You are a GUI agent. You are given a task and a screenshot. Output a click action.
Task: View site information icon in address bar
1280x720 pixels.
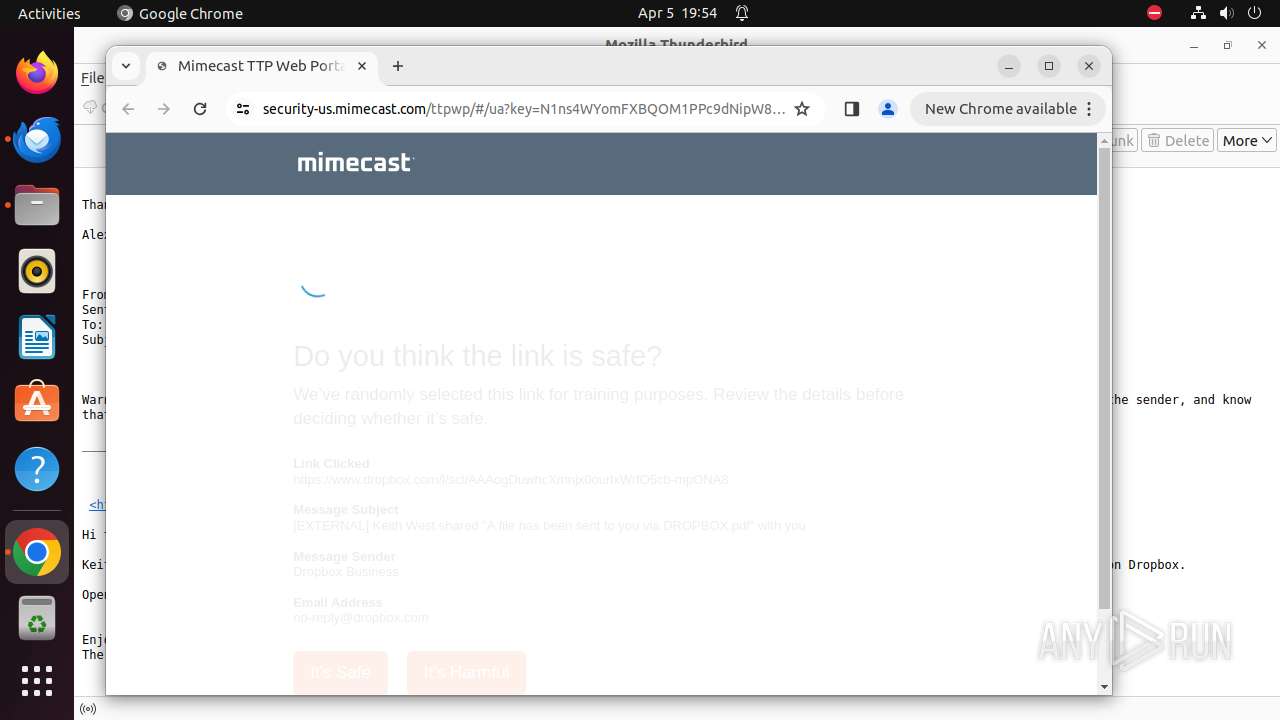click(x=242, y=109)
